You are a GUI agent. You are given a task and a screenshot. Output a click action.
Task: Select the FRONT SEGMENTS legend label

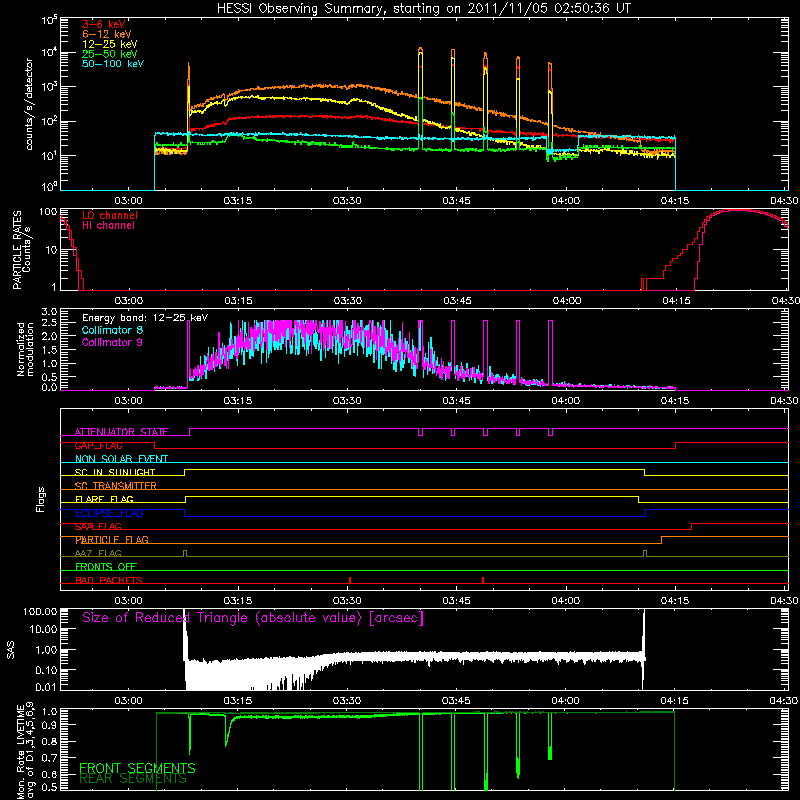point(137,768)
